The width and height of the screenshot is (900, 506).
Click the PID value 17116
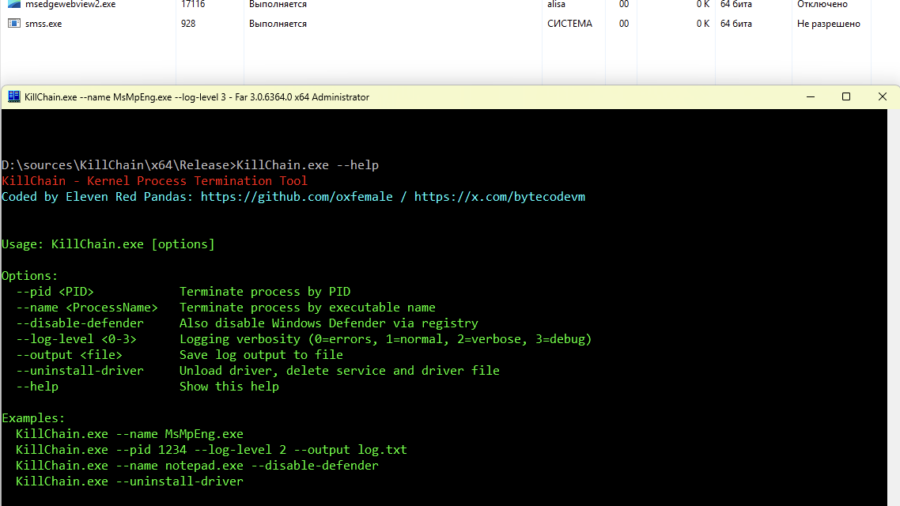(193, 4)
